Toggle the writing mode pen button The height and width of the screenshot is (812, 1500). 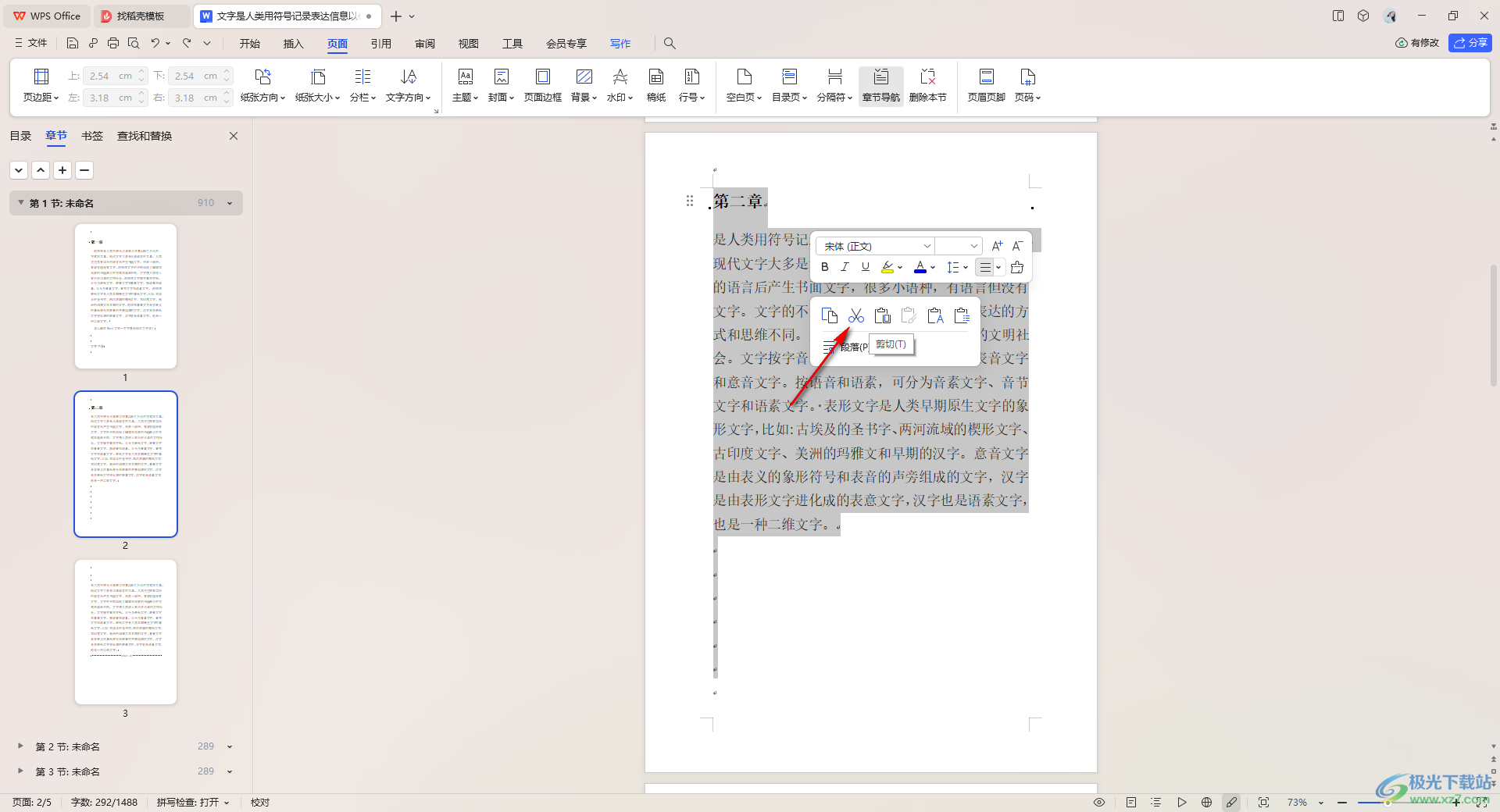point(1231,802)
